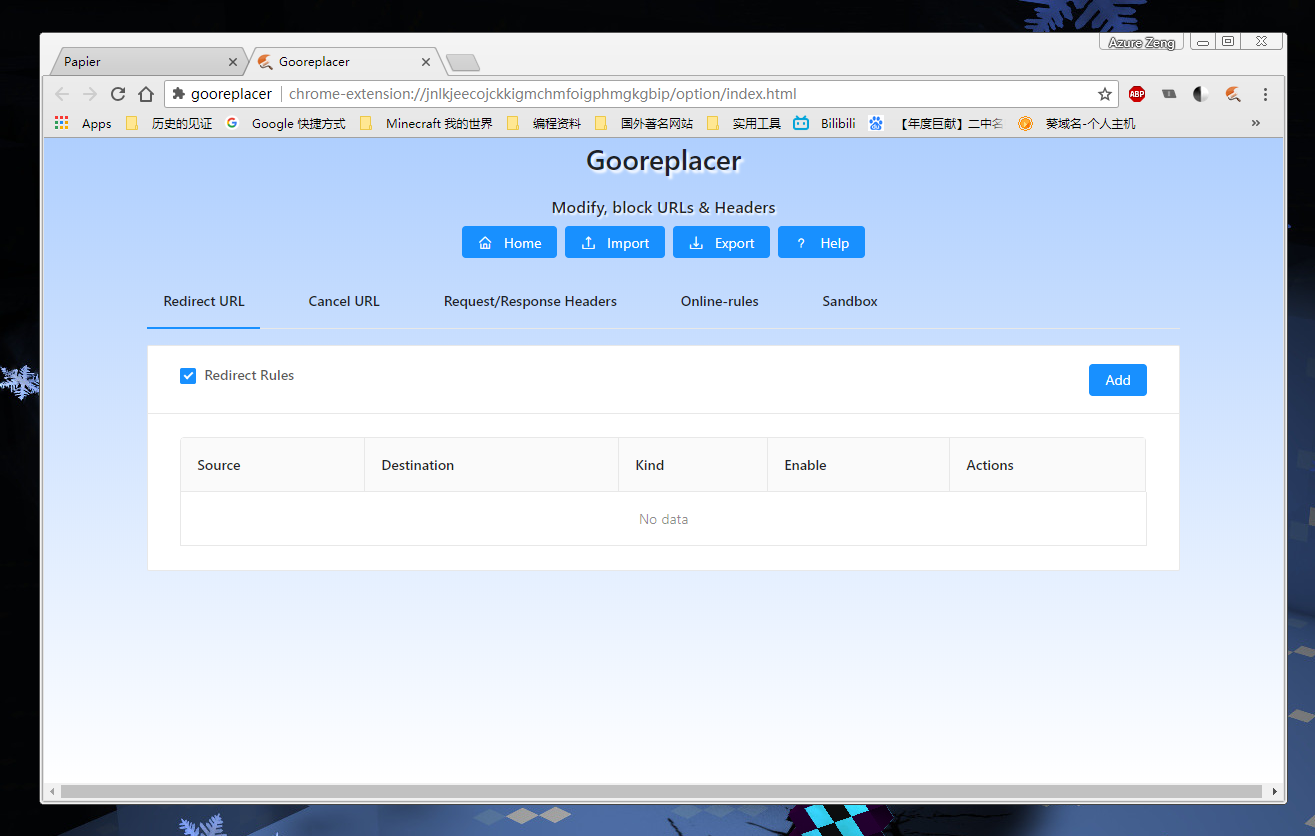This screenshot has height=836, width=1315.
Task: Click the Export button
Action: [721, 243]
